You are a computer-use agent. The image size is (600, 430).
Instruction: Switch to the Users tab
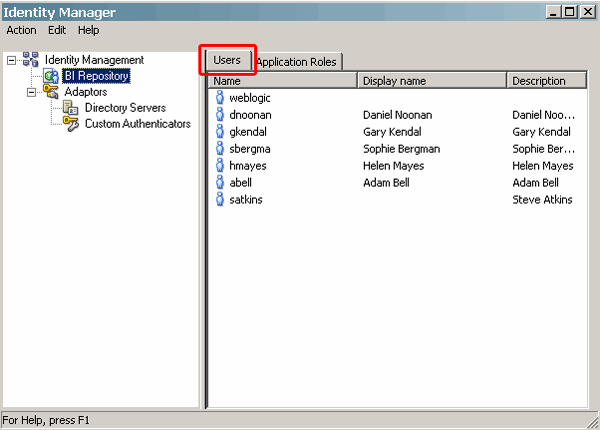coord(227,60)
